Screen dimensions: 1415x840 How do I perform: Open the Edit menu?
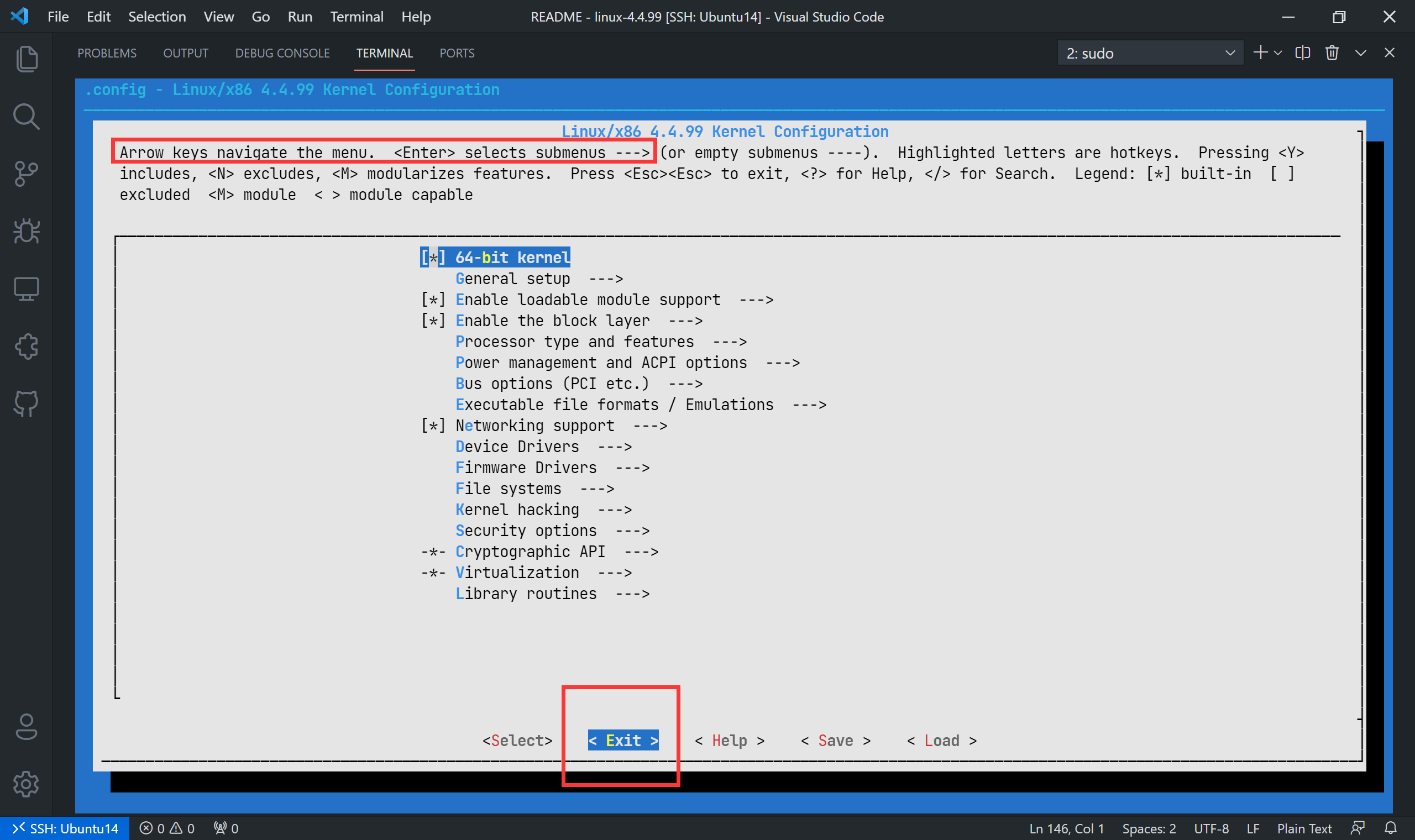click(98, 17)
